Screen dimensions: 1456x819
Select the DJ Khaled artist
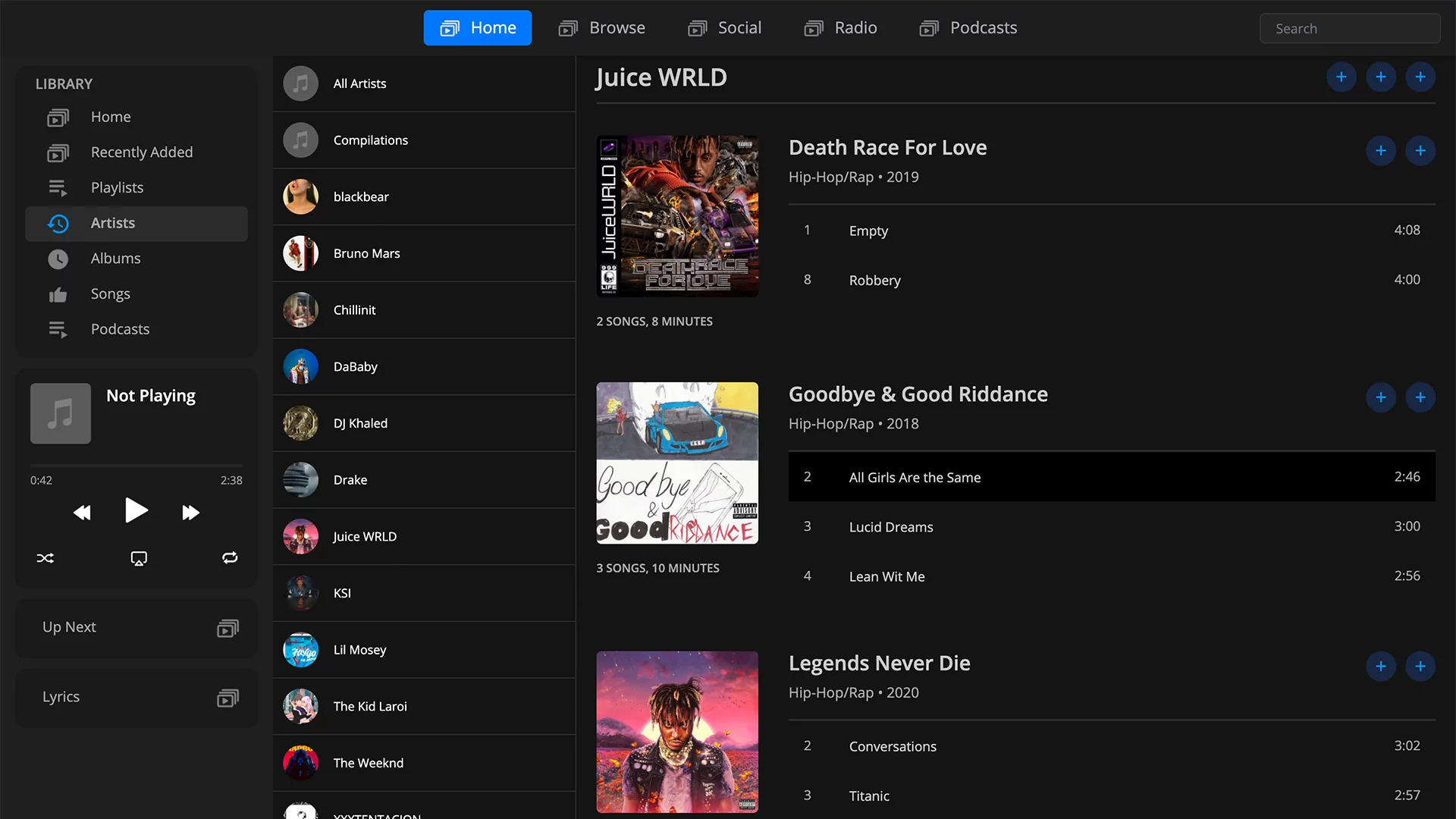pyautogui.click(x=424, y=424)
